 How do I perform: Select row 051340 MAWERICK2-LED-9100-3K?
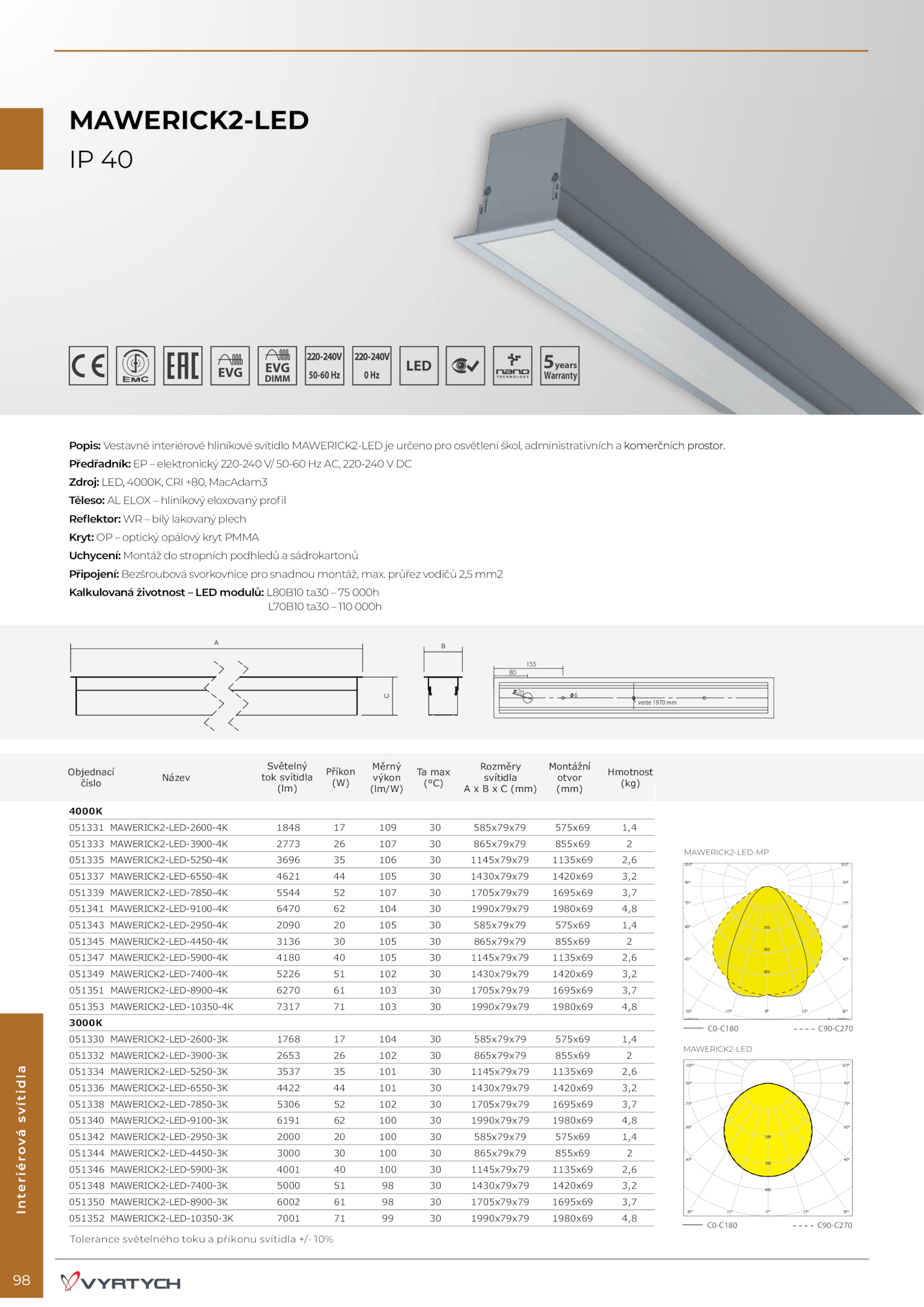click(x=362, y=1120)
